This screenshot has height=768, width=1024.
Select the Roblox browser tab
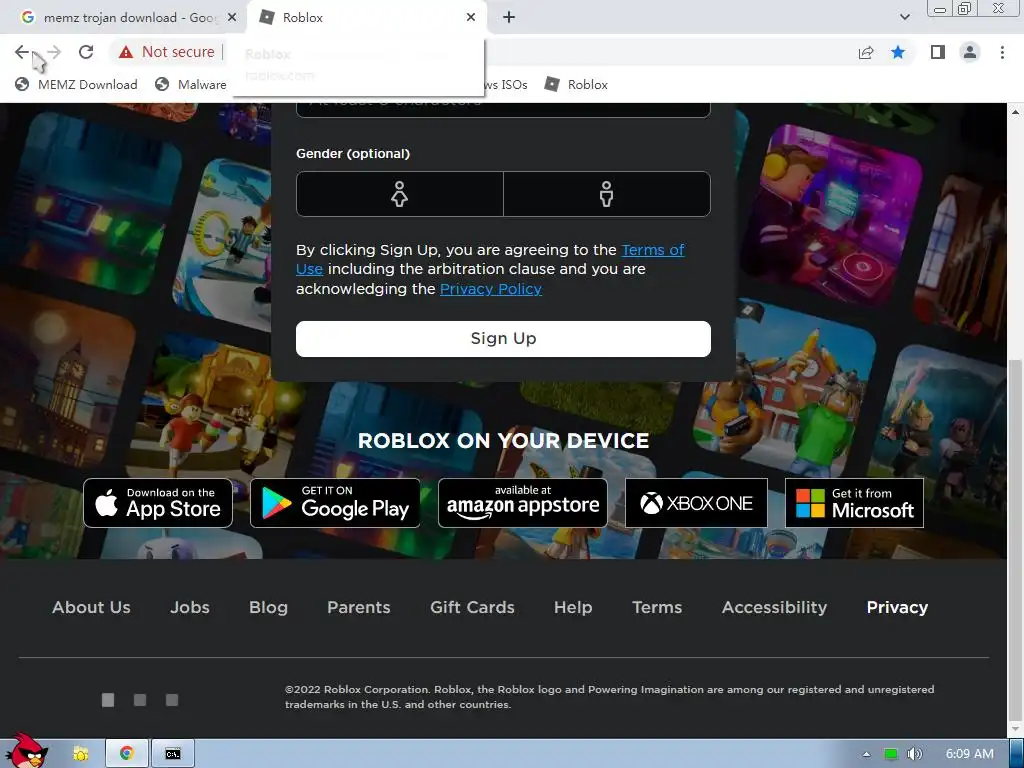pos(366,18)
